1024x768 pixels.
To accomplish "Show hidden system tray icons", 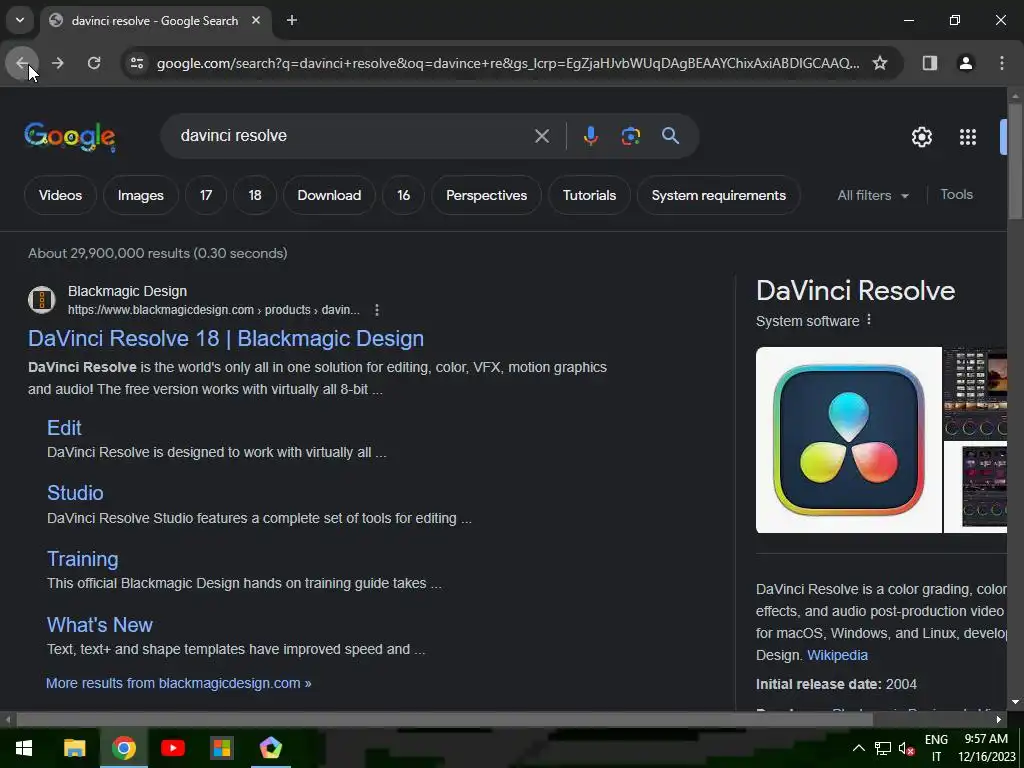I will (859, 748).
